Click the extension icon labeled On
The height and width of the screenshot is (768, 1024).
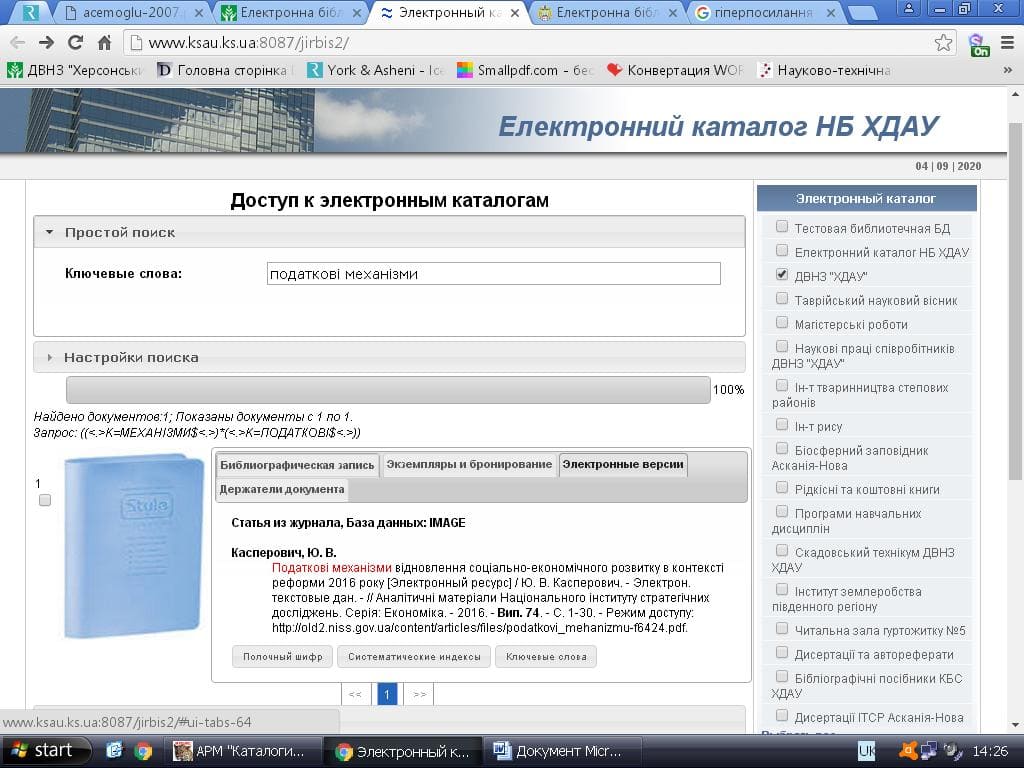(x=978, y=44)
